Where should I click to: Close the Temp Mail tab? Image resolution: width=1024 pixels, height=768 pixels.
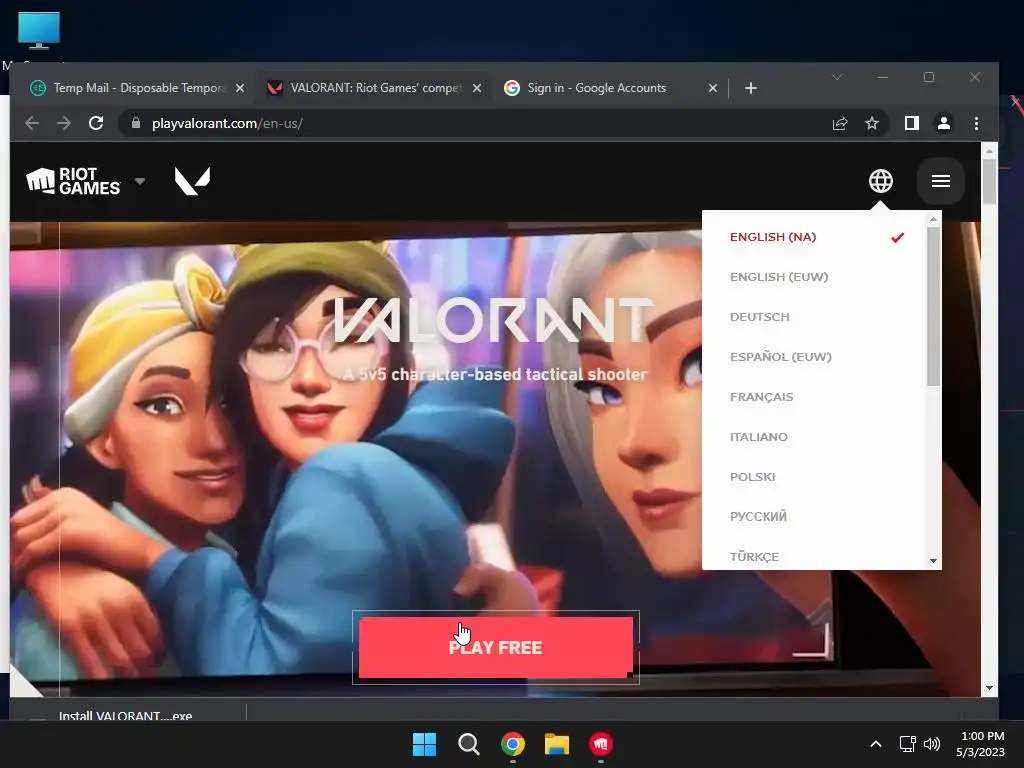240,88
